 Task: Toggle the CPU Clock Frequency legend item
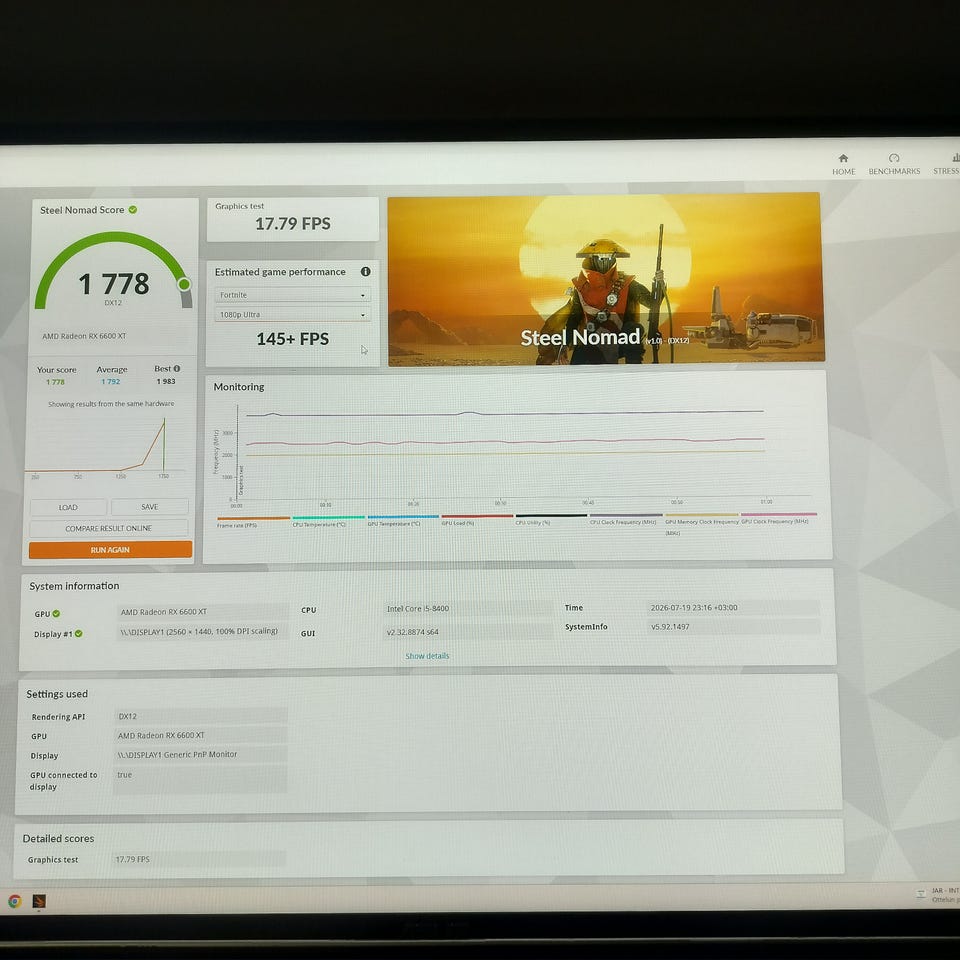626,519
